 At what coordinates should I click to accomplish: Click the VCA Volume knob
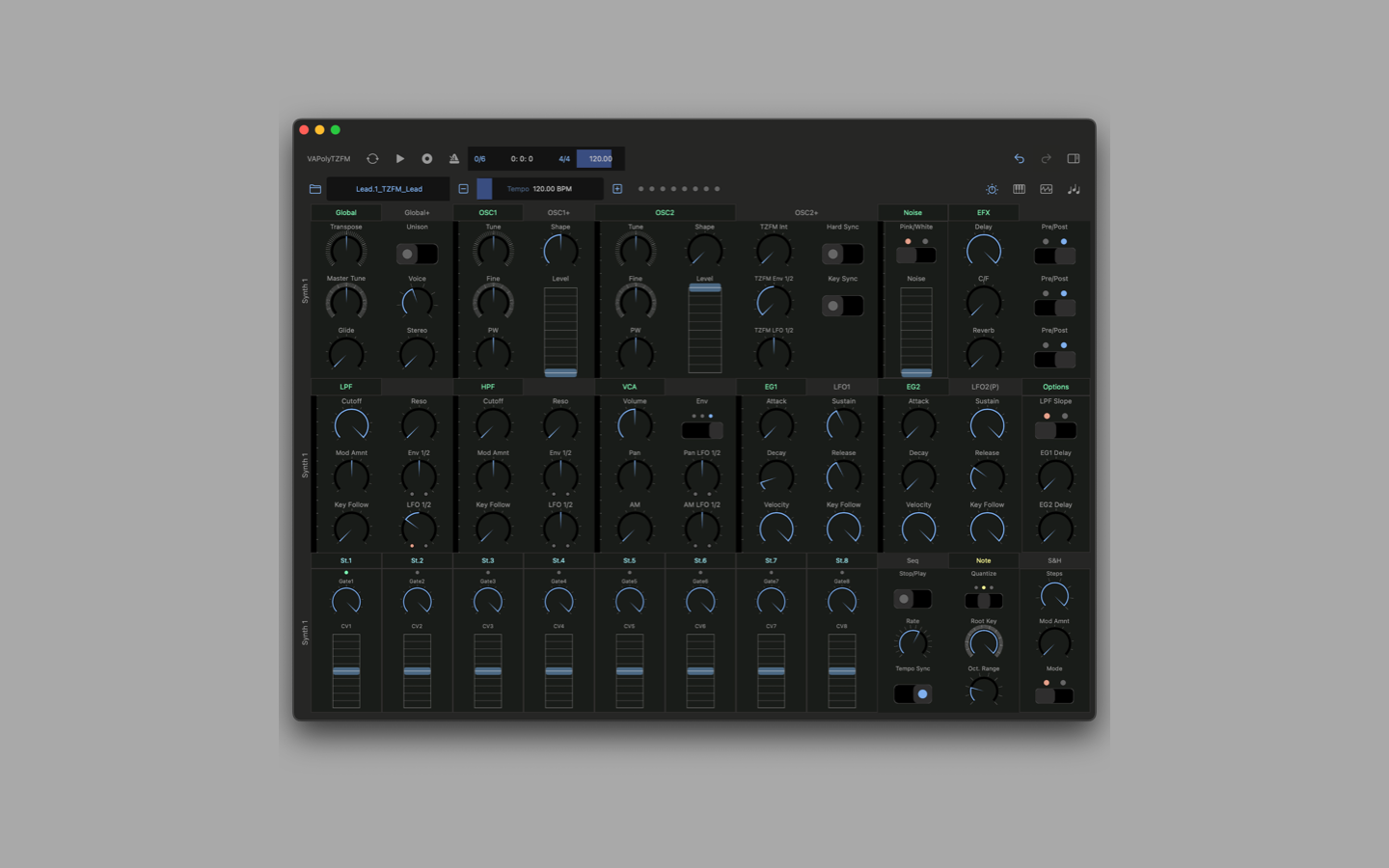click(x=635, y=425)
